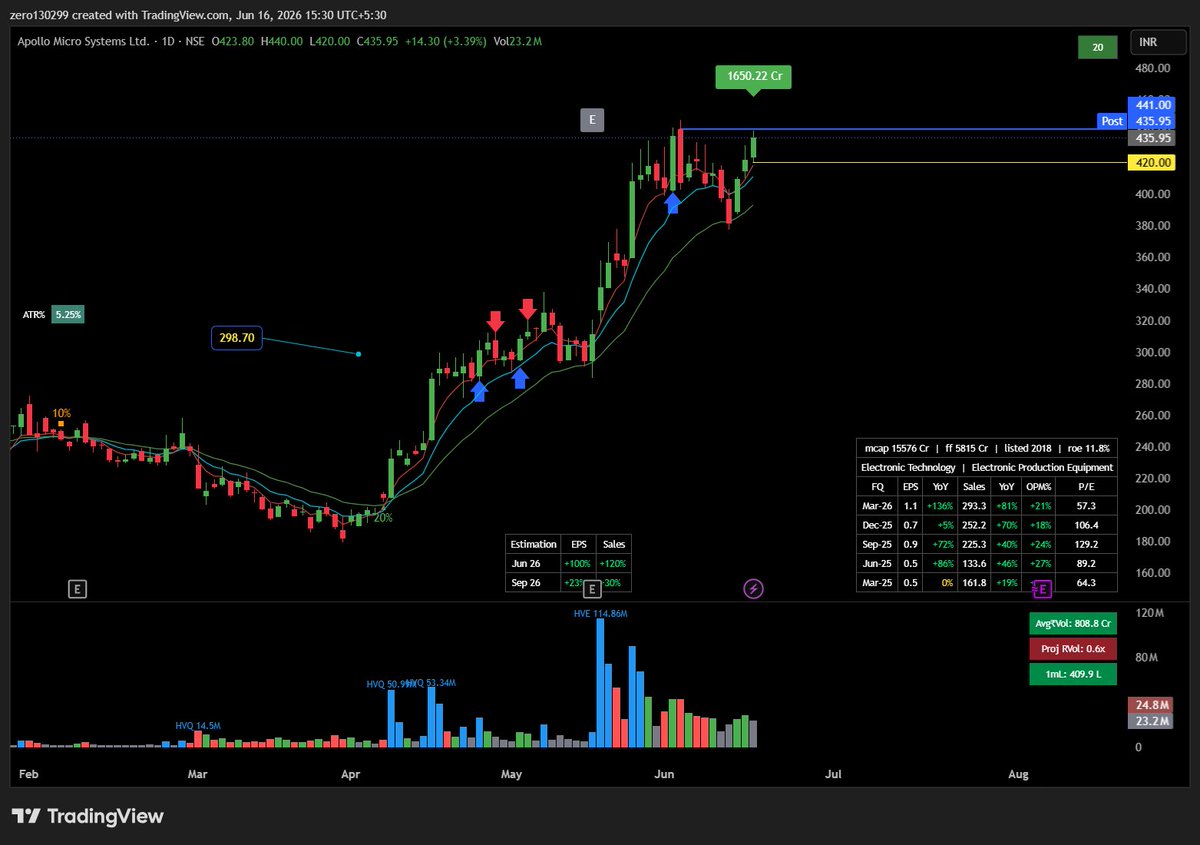The image size is (1200, 845).
Task: Click the OPM% column header
Action: click(1040, 487)
